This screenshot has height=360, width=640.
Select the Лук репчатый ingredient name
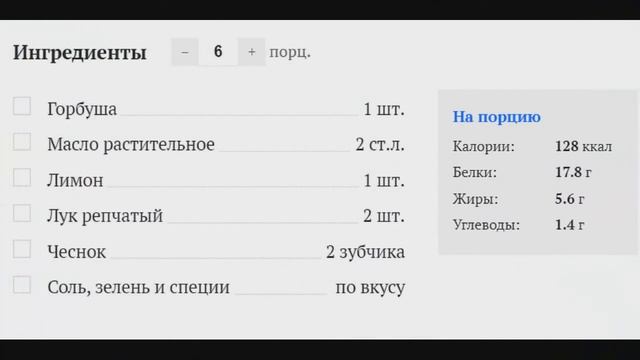pos(105,216)
